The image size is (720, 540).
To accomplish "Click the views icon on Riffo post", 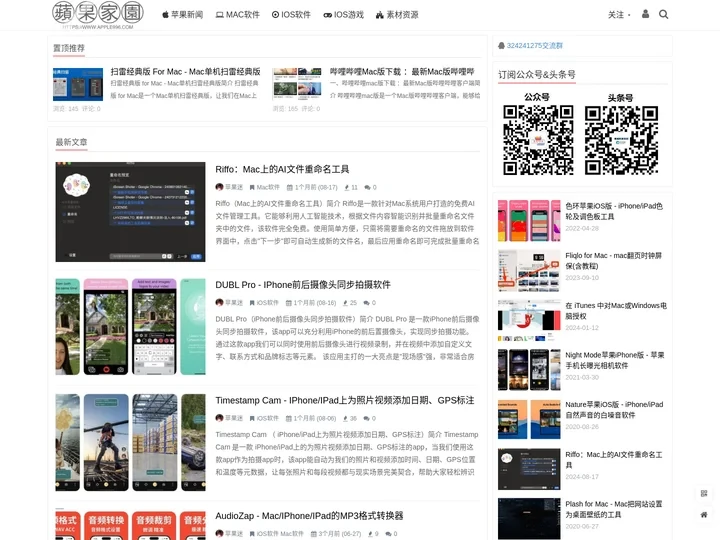I will pos(347,187).
